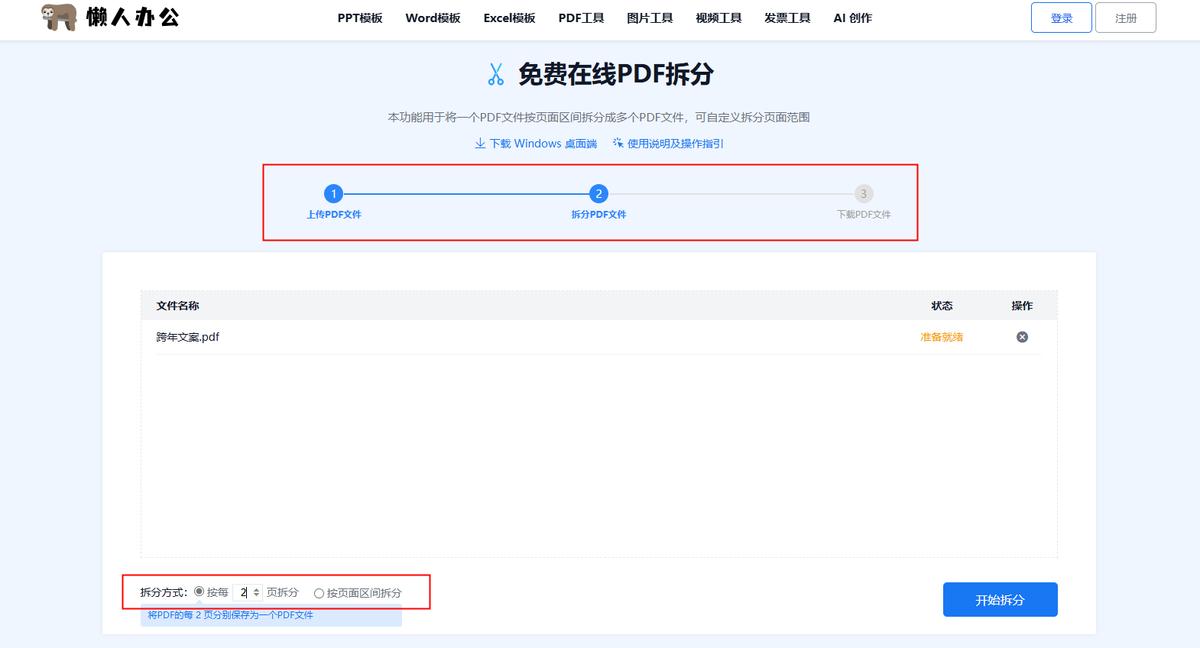
Task: Click the up arrow of the page stepper
Action: click(x=256, y=587)
